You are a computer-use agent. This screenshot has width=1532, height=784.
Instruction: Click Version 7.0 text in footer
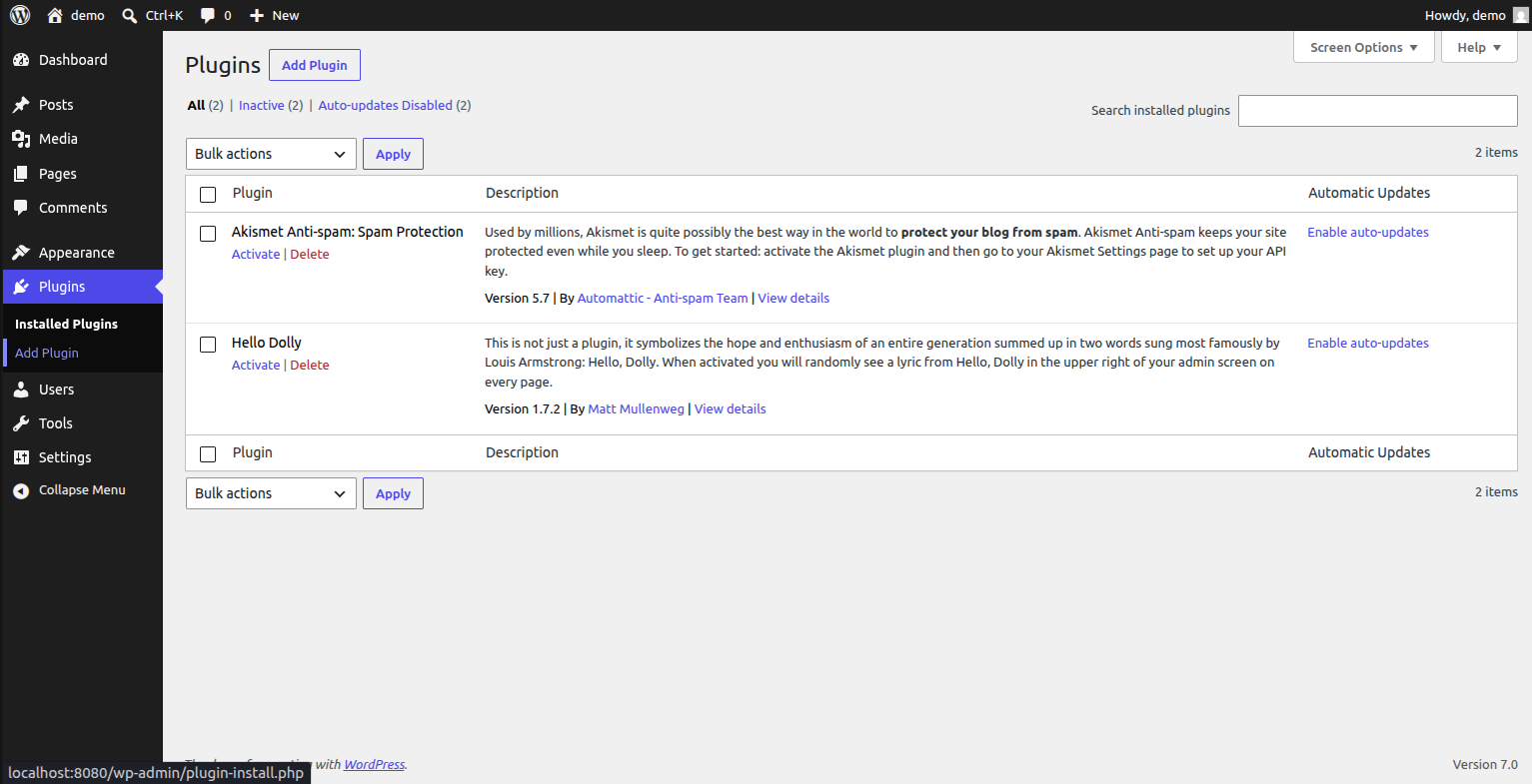pos(1485,764)
